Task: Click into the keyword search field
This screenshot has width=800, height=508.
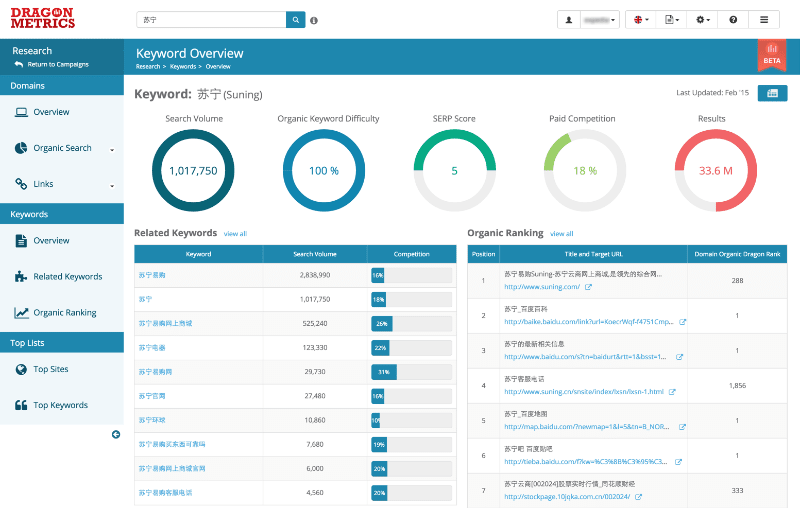Action: click(210, 19)
